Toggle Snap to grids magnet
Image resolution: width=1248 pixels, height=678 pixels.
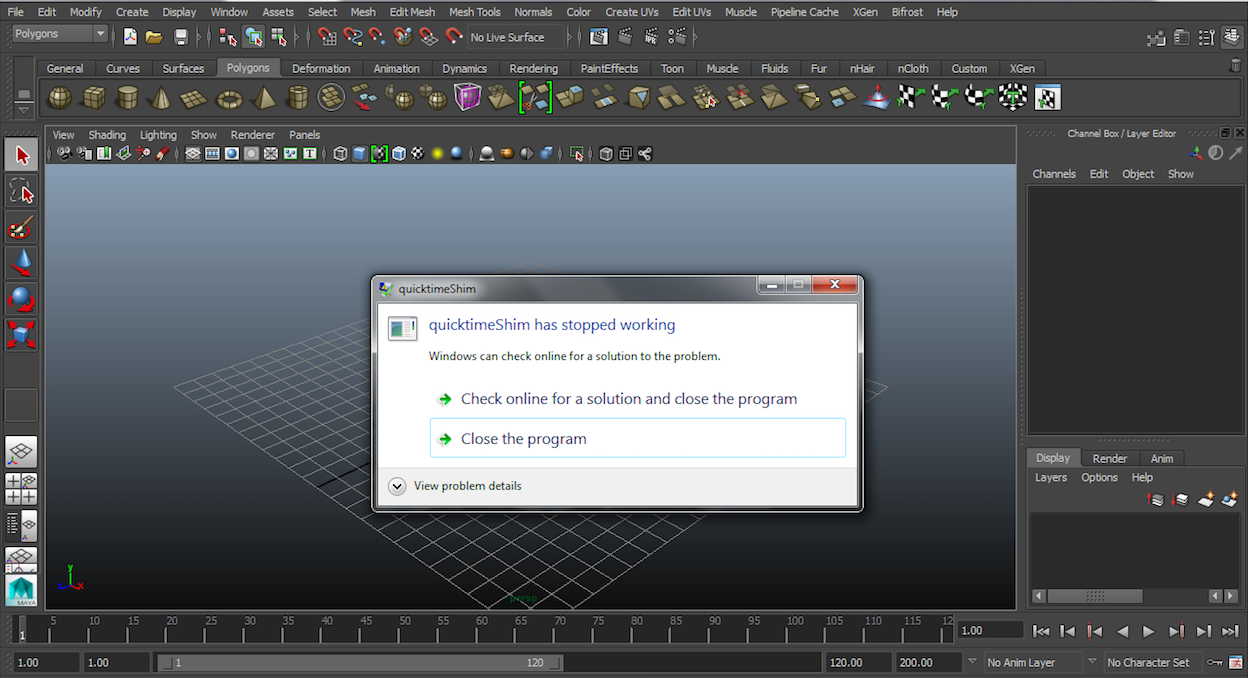[327, 37]
